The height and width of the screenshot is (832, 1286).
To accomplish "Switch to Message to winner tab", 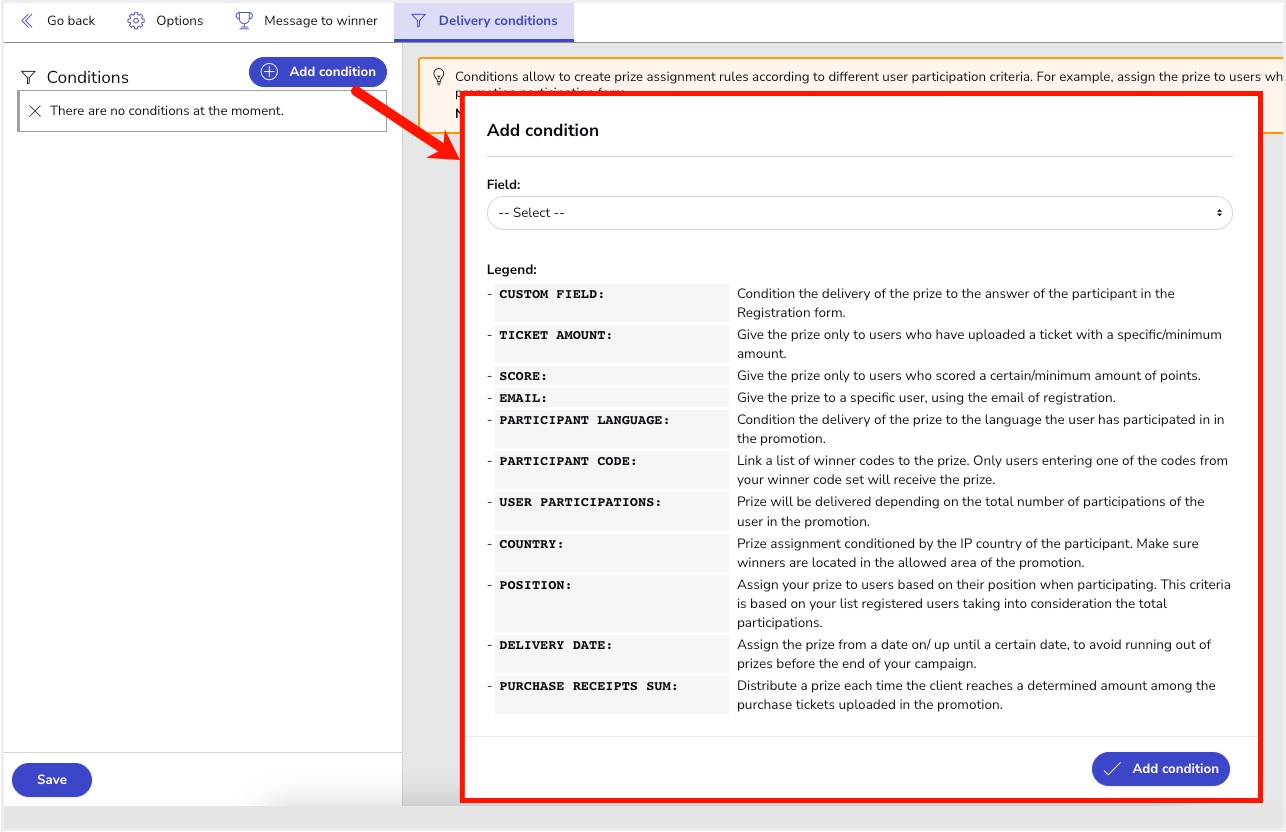I will (306, 20).
